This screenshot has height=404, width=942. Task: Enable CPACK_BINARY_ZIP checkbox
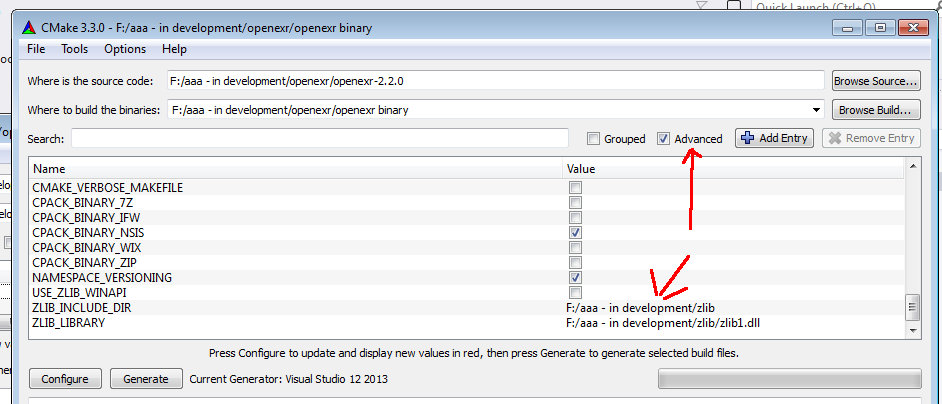[x=575, y=262]
